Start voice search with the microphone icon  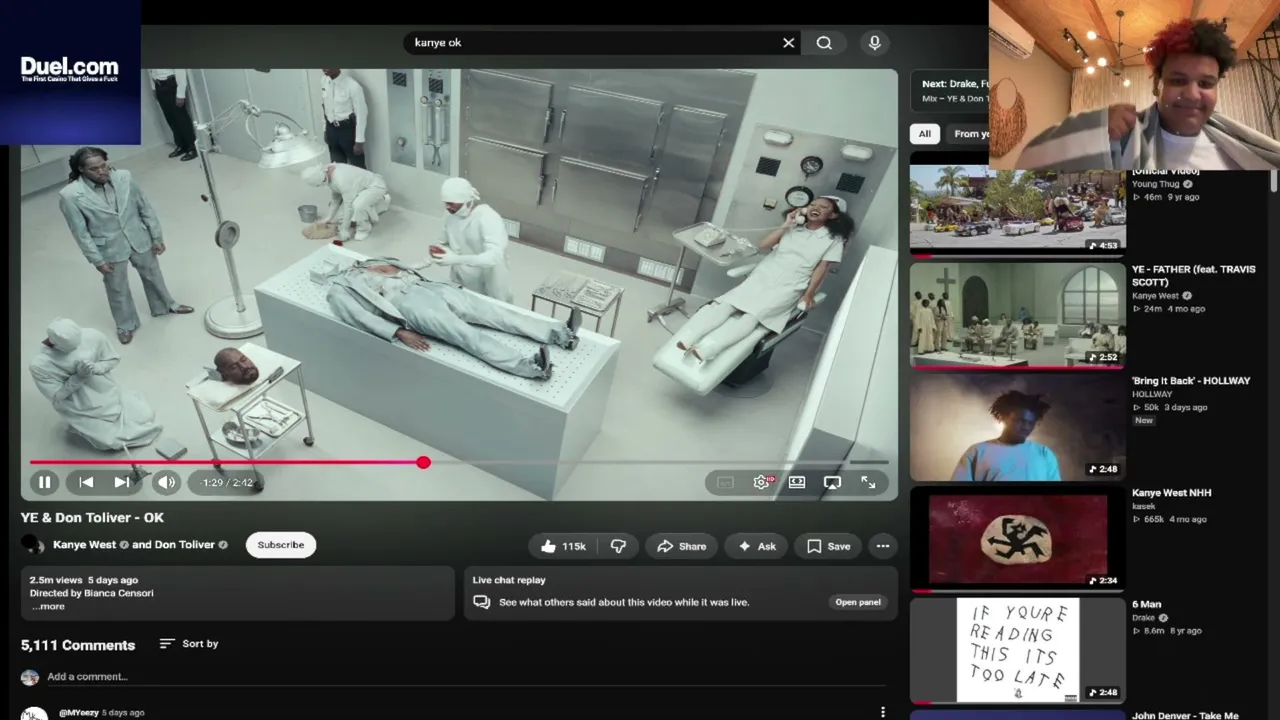click(x=875, y=43)
